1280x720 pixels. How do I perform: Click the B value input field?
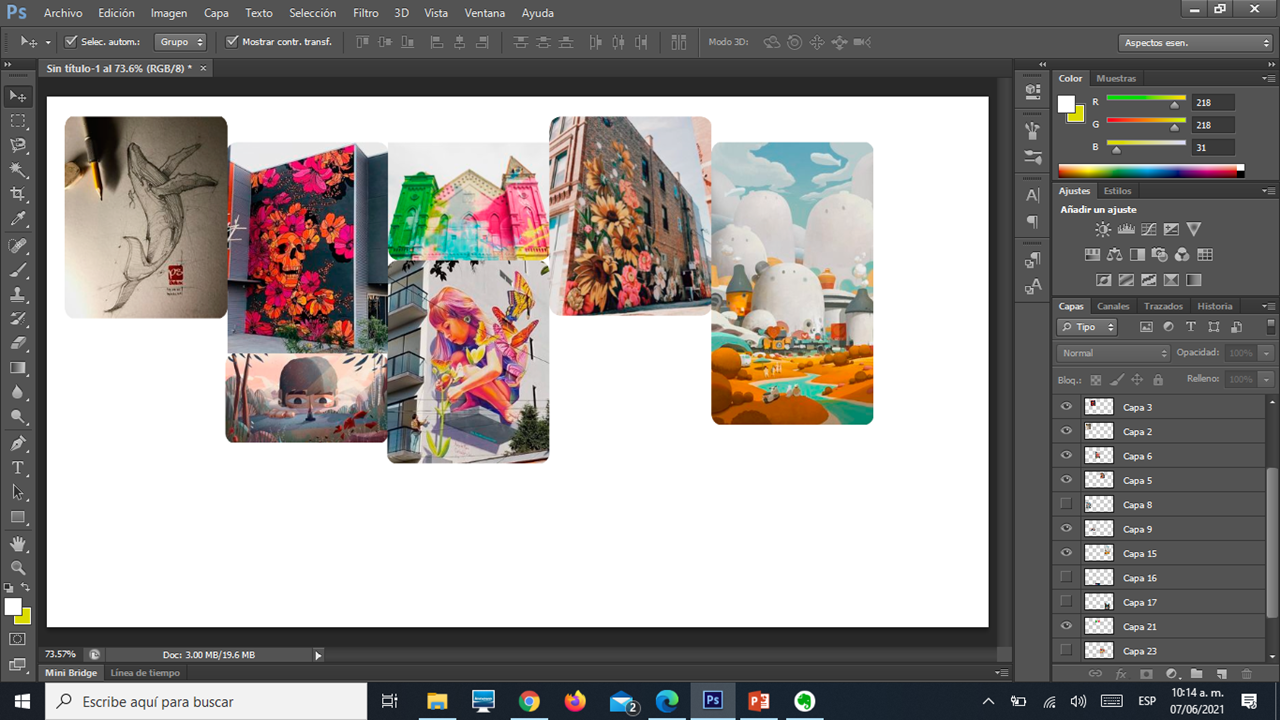click(1213, 147)
